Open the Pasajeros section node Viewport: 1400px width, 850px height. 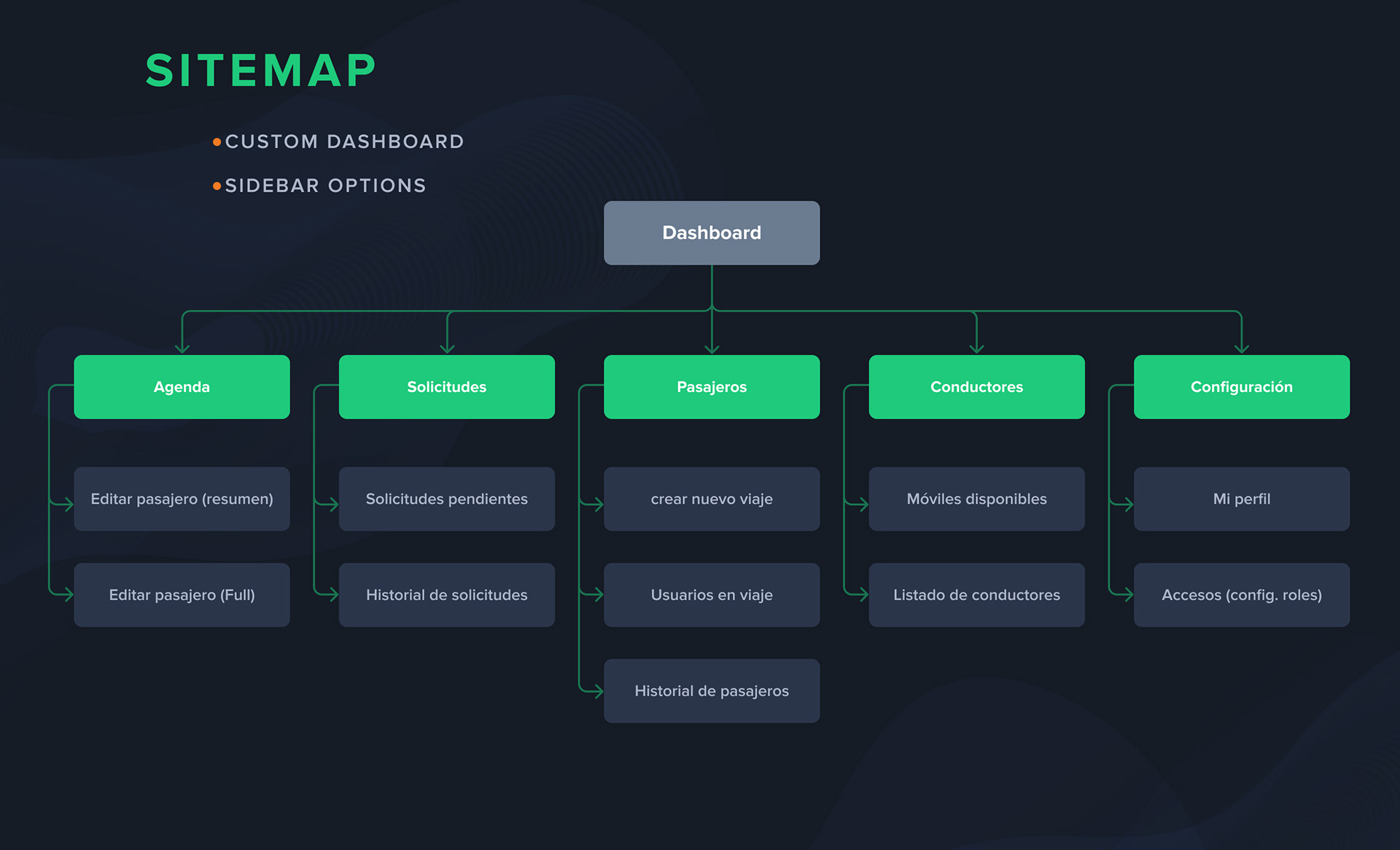coord(711,386)
